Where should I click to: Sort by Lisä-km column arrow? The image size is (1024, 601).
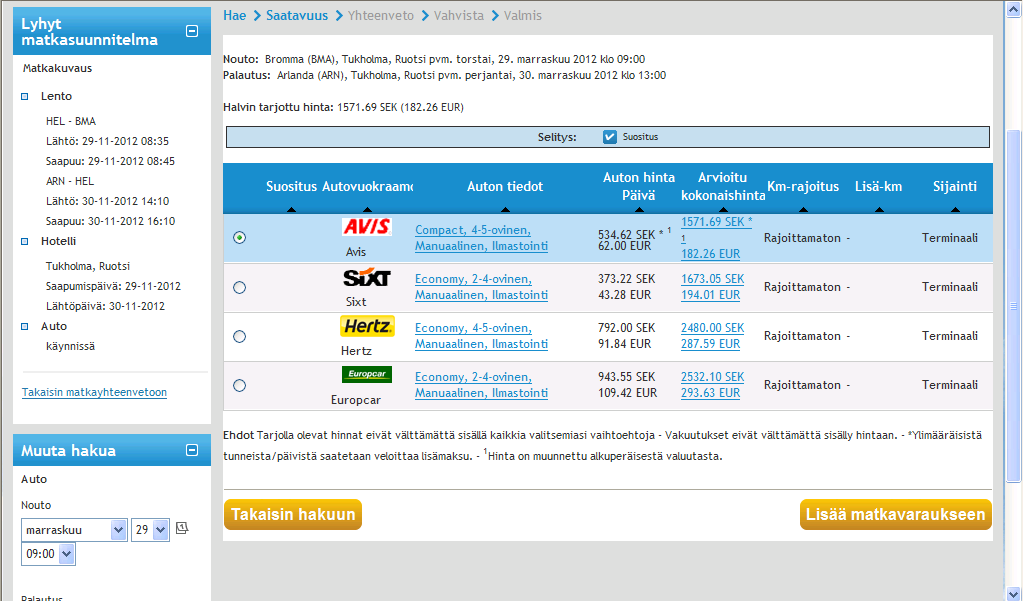(x=879, y=210)
